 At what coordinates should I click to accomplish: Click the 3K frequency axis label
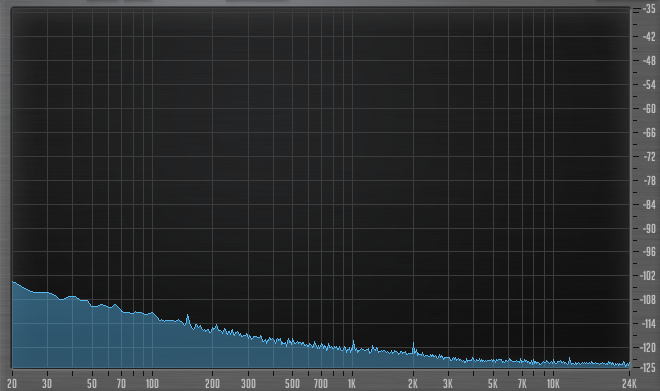(x=448, y=383)
